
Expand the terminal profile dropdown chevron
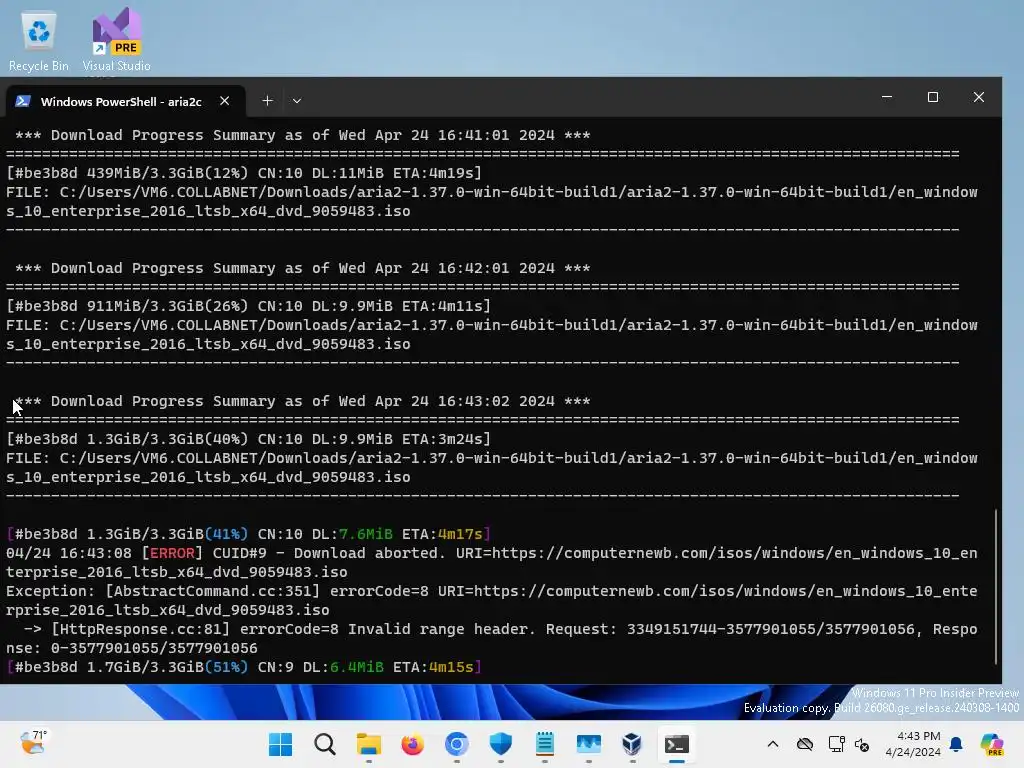coord(296,101)
